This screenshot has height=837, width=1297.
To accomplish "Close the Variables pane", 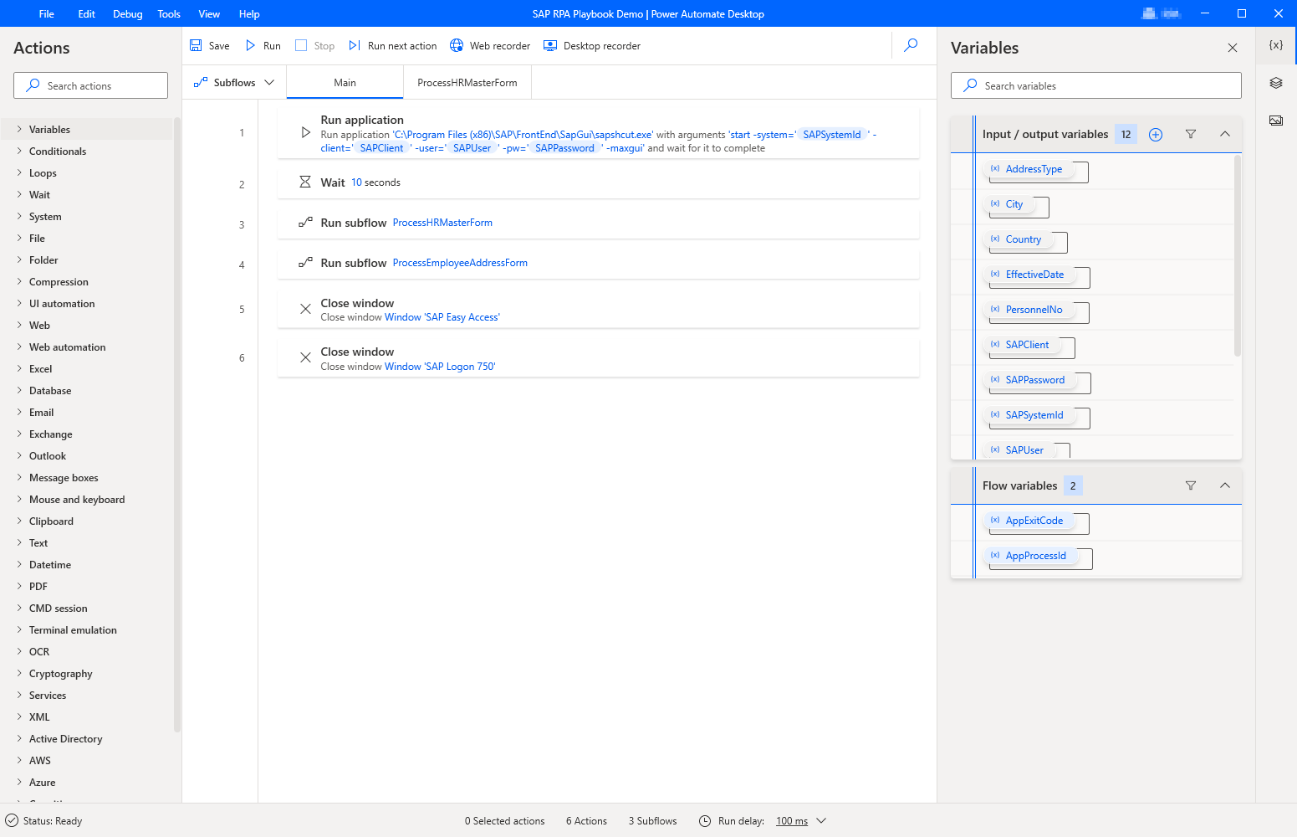I will pos(1232,47).
